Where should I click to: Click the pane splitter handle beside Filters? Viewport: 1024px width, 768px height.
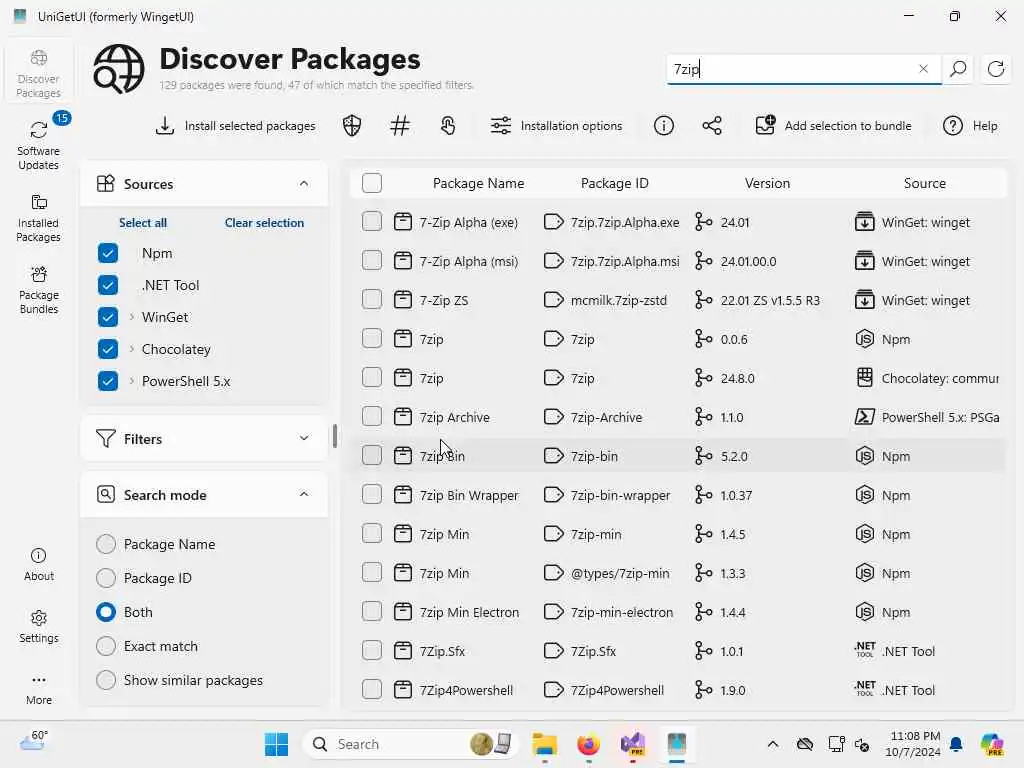click(x=335, y=436)
